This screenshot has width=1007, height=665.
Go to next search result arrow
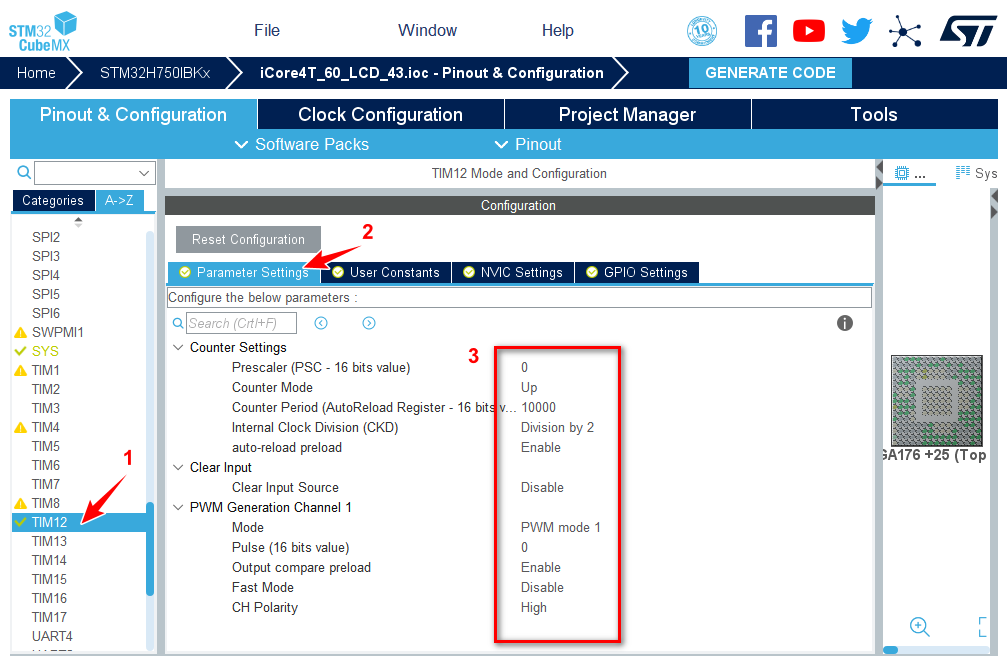pyautogui.click(x=369, y=323)
